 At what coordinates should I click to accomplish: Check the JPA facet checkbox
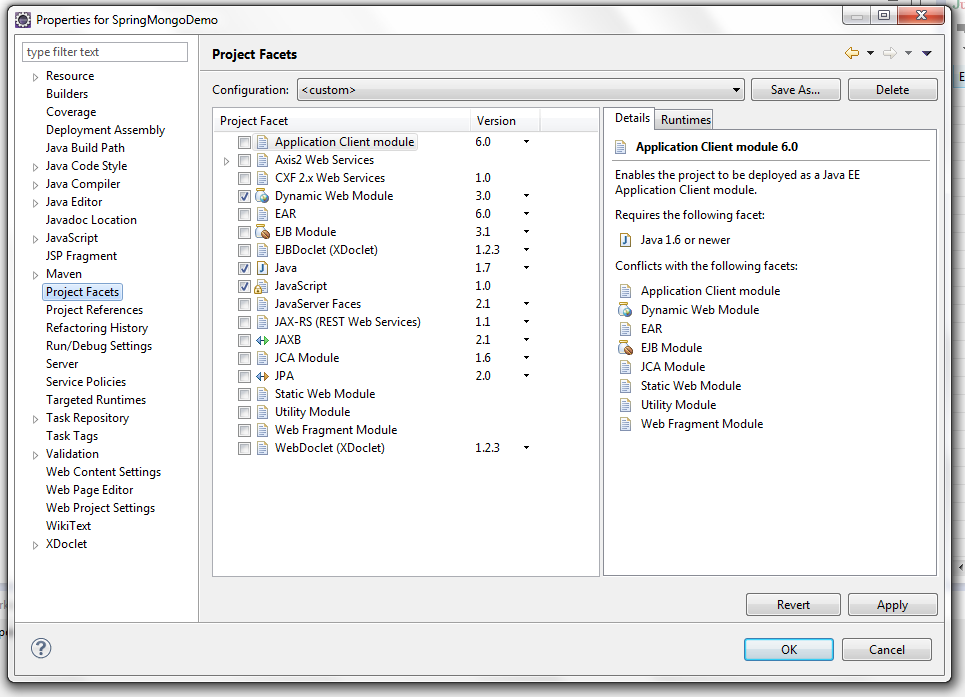tap(244, 376)
